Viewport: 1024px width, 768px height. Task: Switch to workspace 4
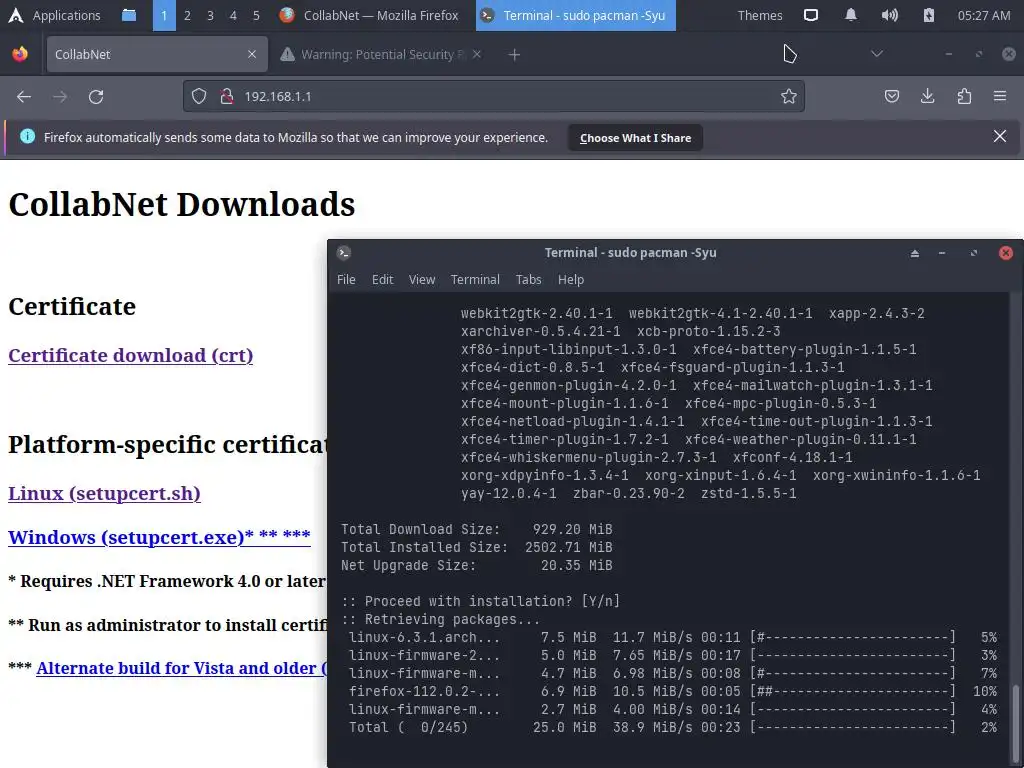coord(233,15)
